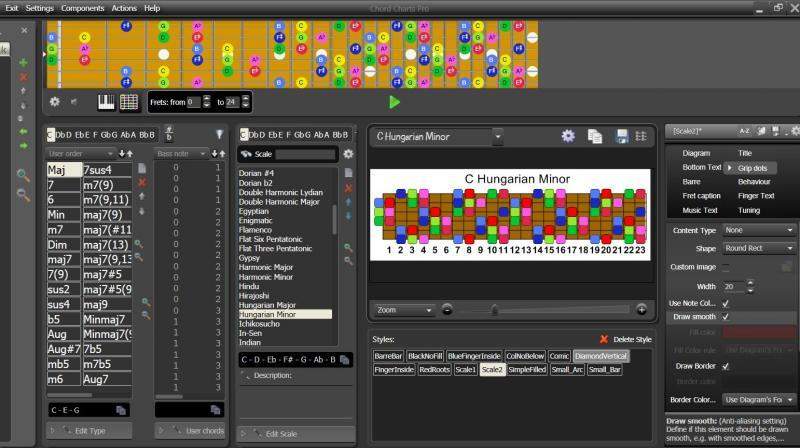Open the Shape dropdown showing Round Rect
This screenshot has height=448, width=800.
coord(759,249)
